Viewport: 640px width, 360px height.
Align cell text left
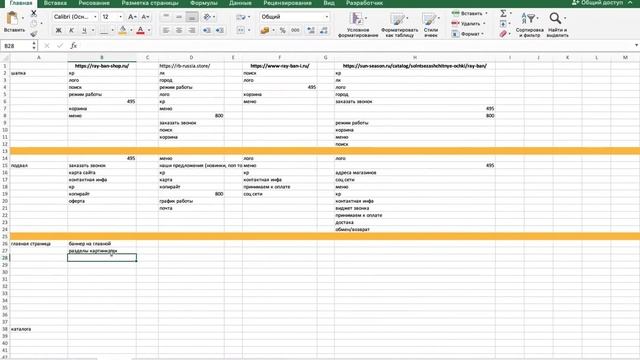click(166, 31)
